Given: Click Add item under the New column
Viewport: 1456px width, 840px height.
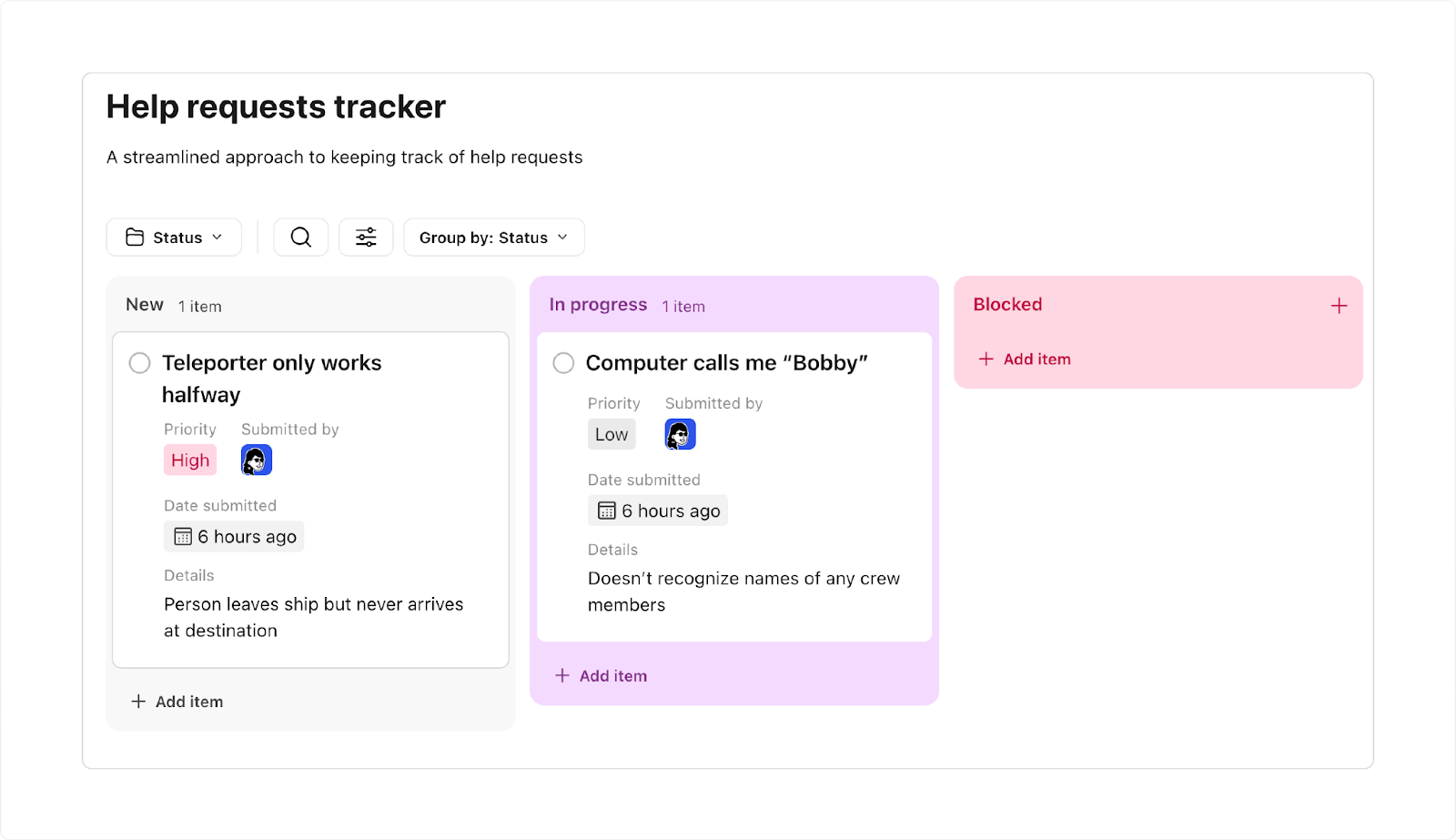Looking at the screenshot, I should pos(187,701).
